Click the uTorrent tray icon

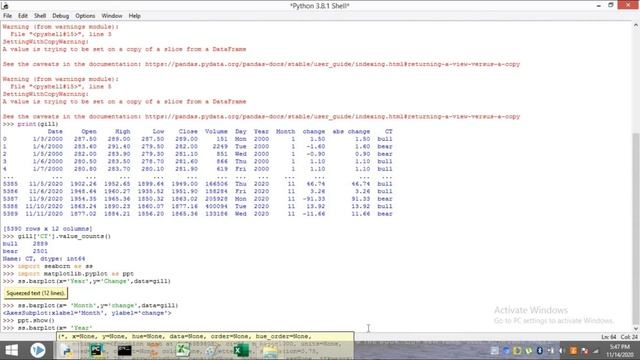pyautogui.click(x=529, y=351)
